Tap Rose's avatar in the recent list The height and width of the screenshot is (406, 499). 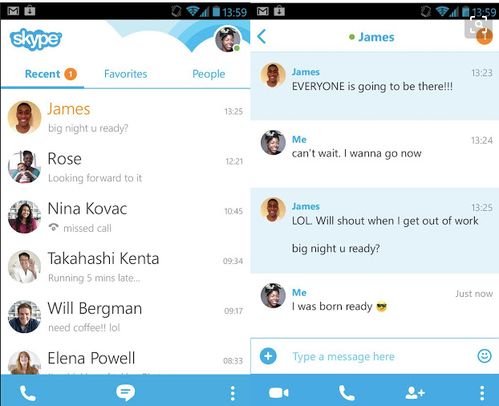(x=24, y=167)
